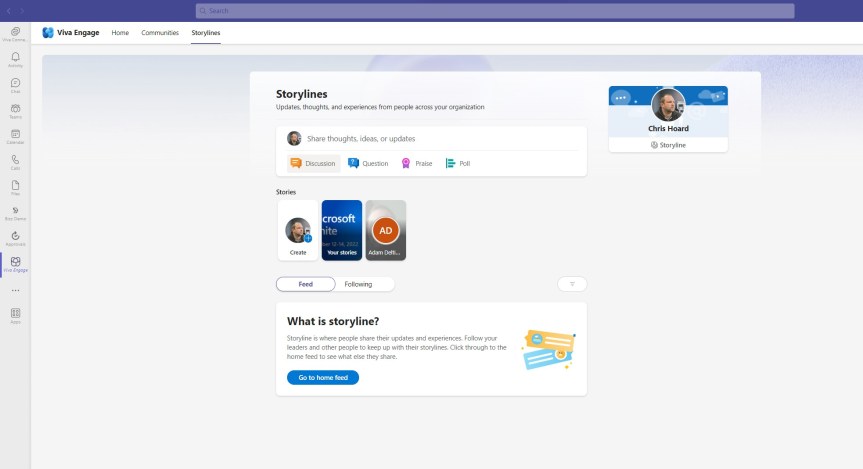Open Teams in the sidebar
This screenshot has width=863, height=469.
click(15, 111)
